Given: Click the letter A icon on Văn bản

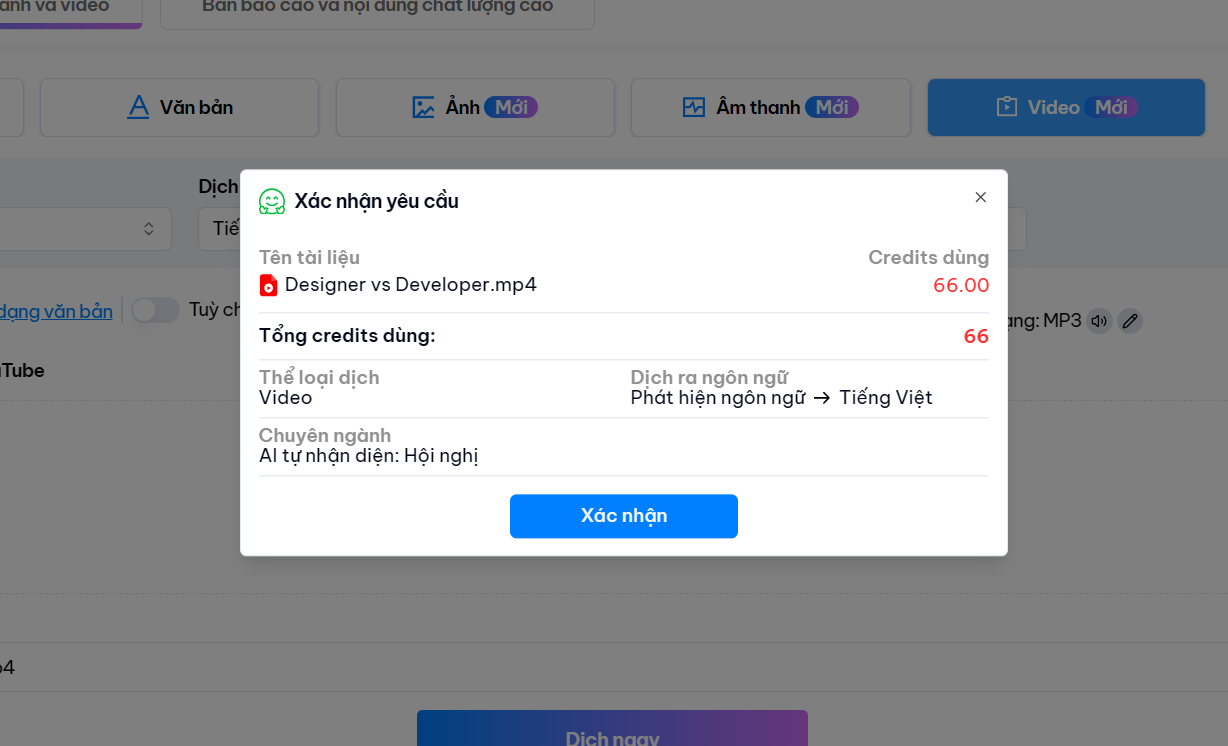Looking at the screenshot, I should coord(138,107).
